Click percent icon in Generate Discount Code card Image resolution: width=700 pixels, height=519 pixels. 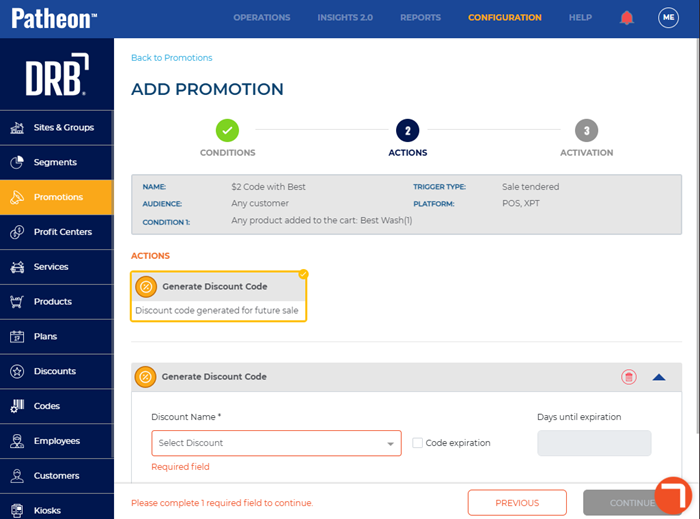[x=146, y=286]
